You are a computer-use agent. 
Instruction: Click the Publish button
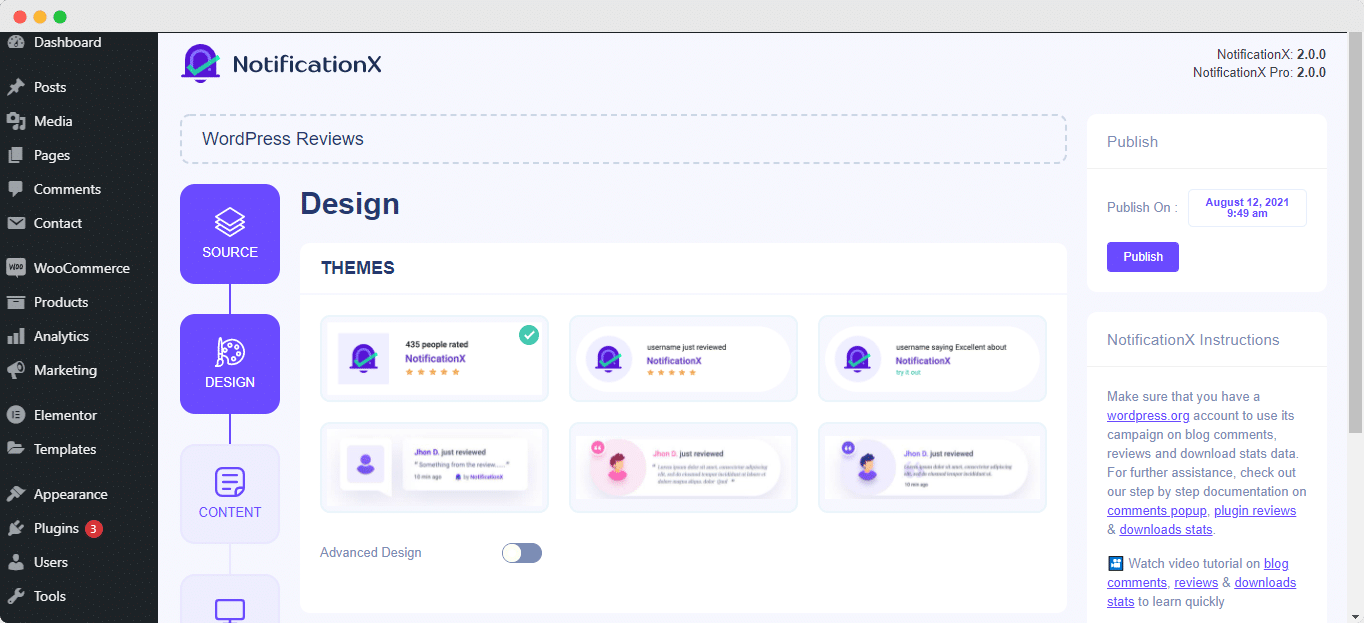coord(1143,257)
